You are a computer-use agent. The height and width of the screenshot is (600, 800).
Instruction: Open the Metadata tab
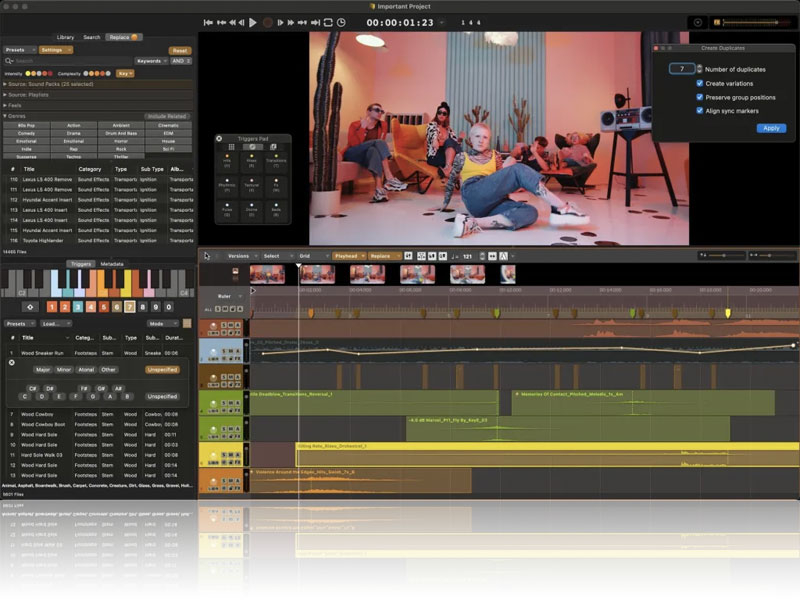pos(112,264)
